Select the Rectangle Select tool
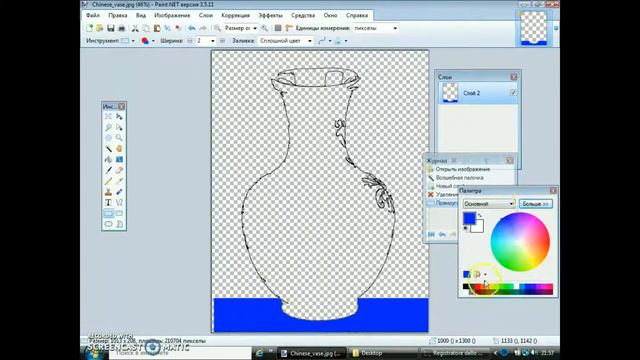 tap(108, 117)
